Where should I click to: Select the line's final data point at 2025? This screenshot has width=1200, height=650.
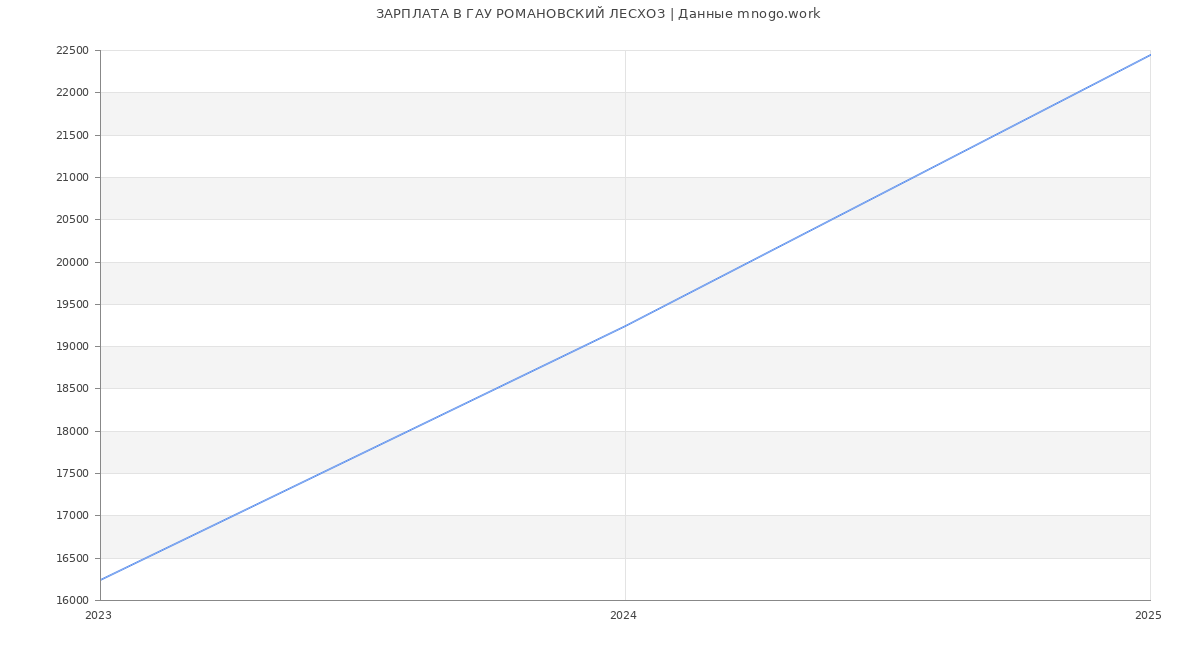tap(1150, 55)
